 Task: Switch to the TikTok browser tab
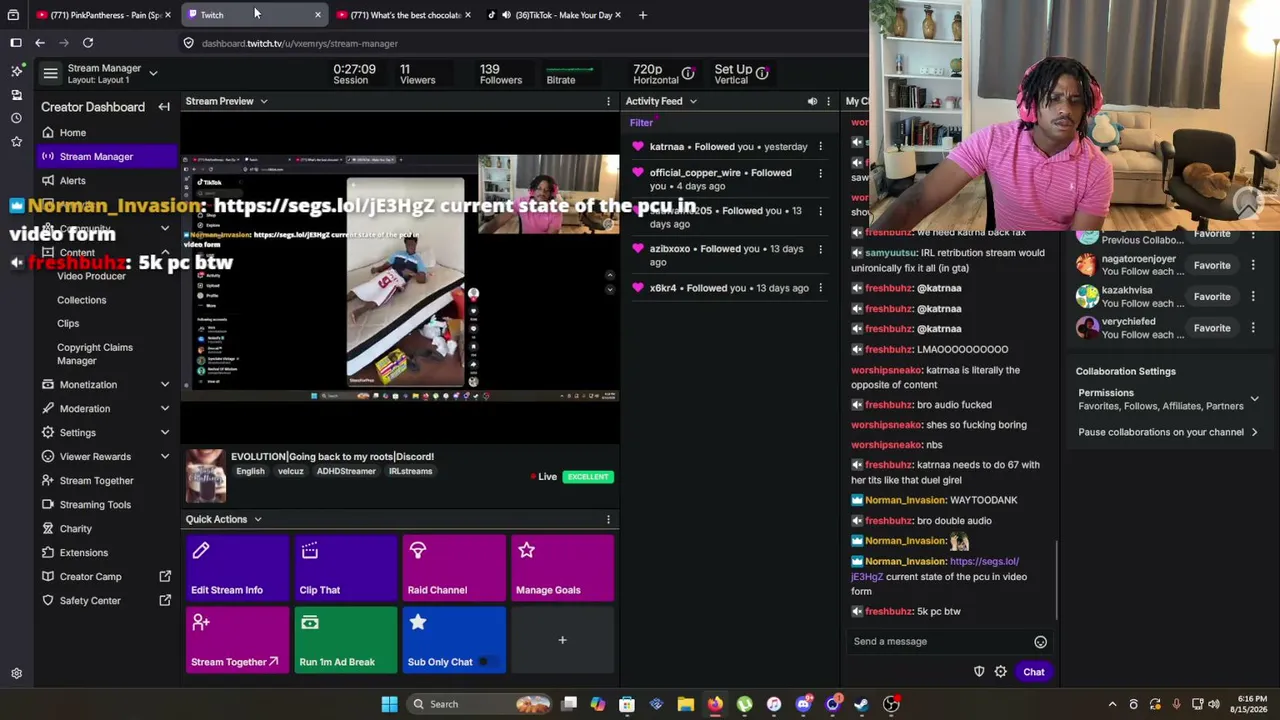click(554, 15)
